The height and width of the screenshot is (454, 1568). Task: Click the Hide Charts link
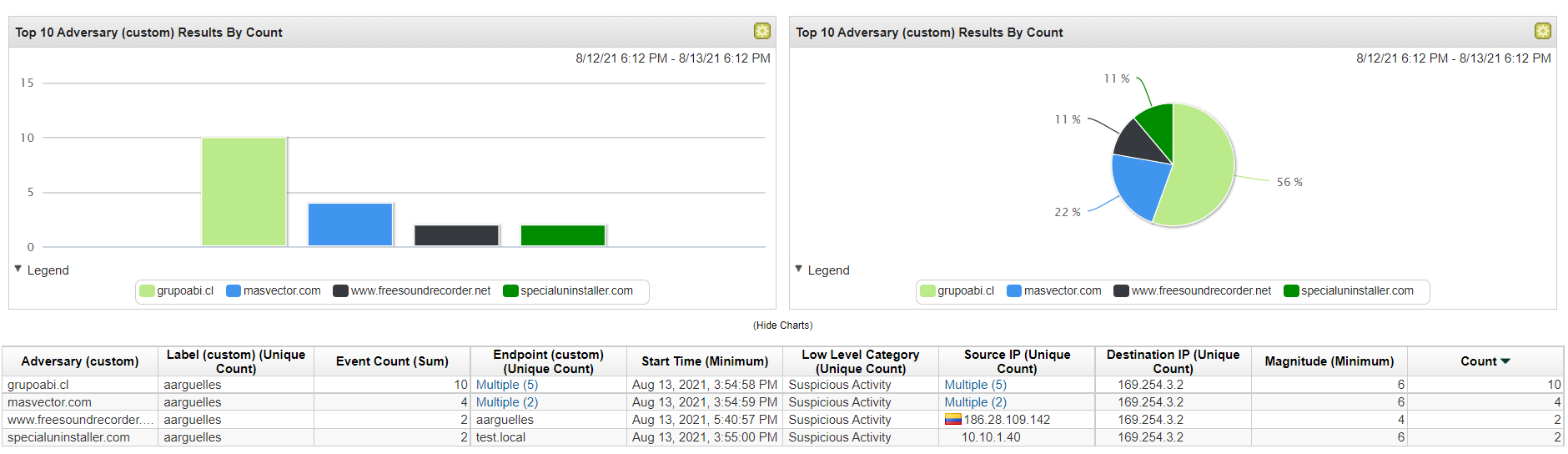[x=782, y=325]
